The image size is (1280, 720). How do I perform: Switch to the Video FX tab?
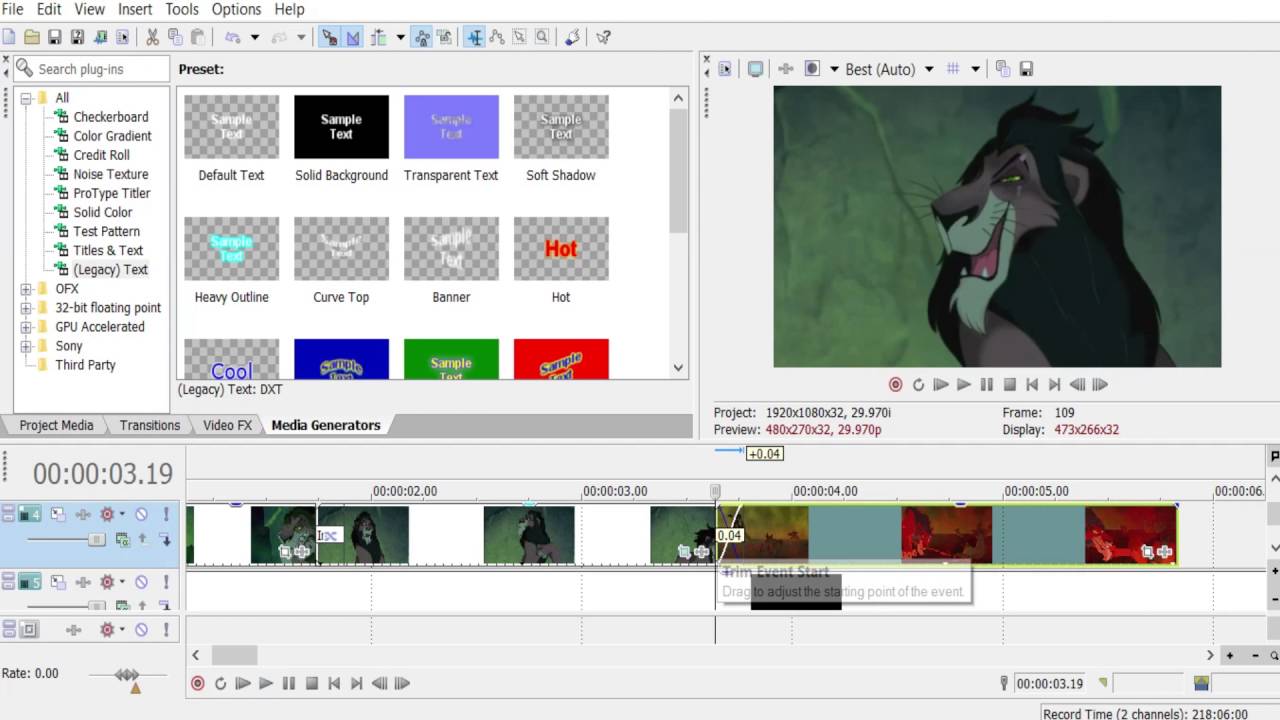[228, 425]
